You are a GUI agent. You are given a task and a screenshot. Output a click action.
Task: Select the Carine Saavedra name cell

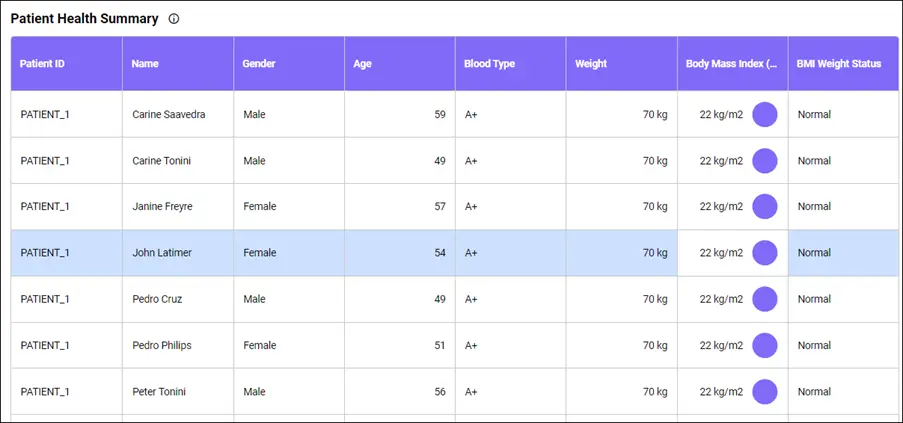178,115
